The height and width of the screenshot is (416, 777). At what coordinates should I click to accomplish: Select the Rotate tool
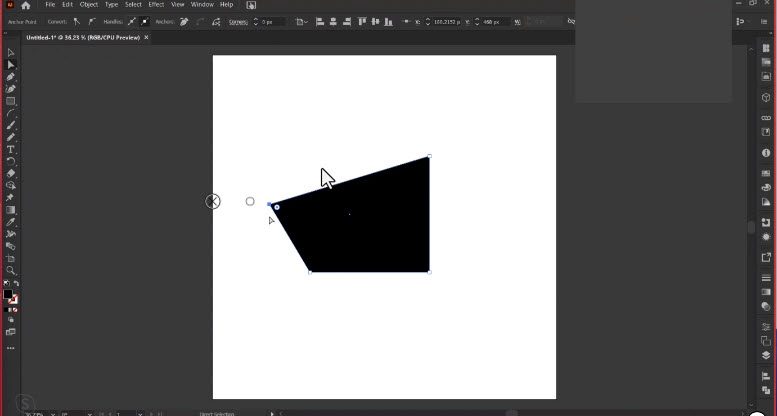(x=10, y=162)
